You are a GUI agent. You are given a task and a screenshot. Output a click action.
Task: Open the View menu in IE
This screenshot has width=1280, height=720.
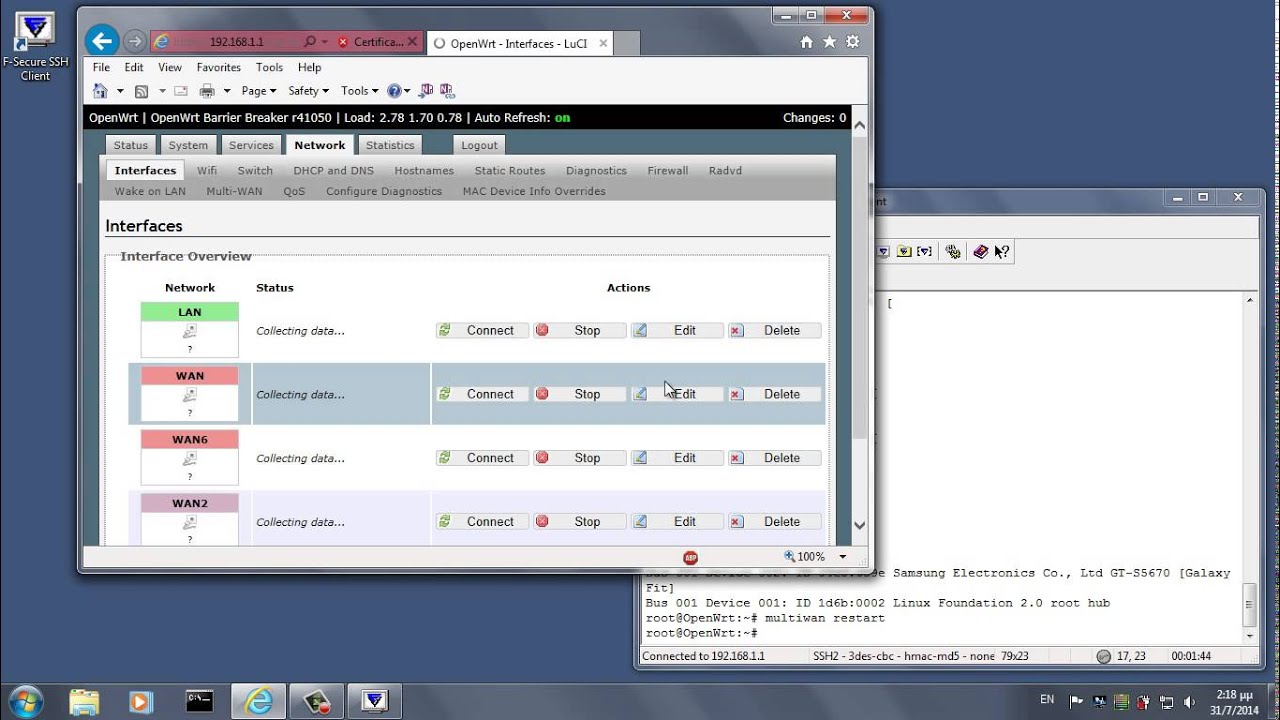(170, 67)
